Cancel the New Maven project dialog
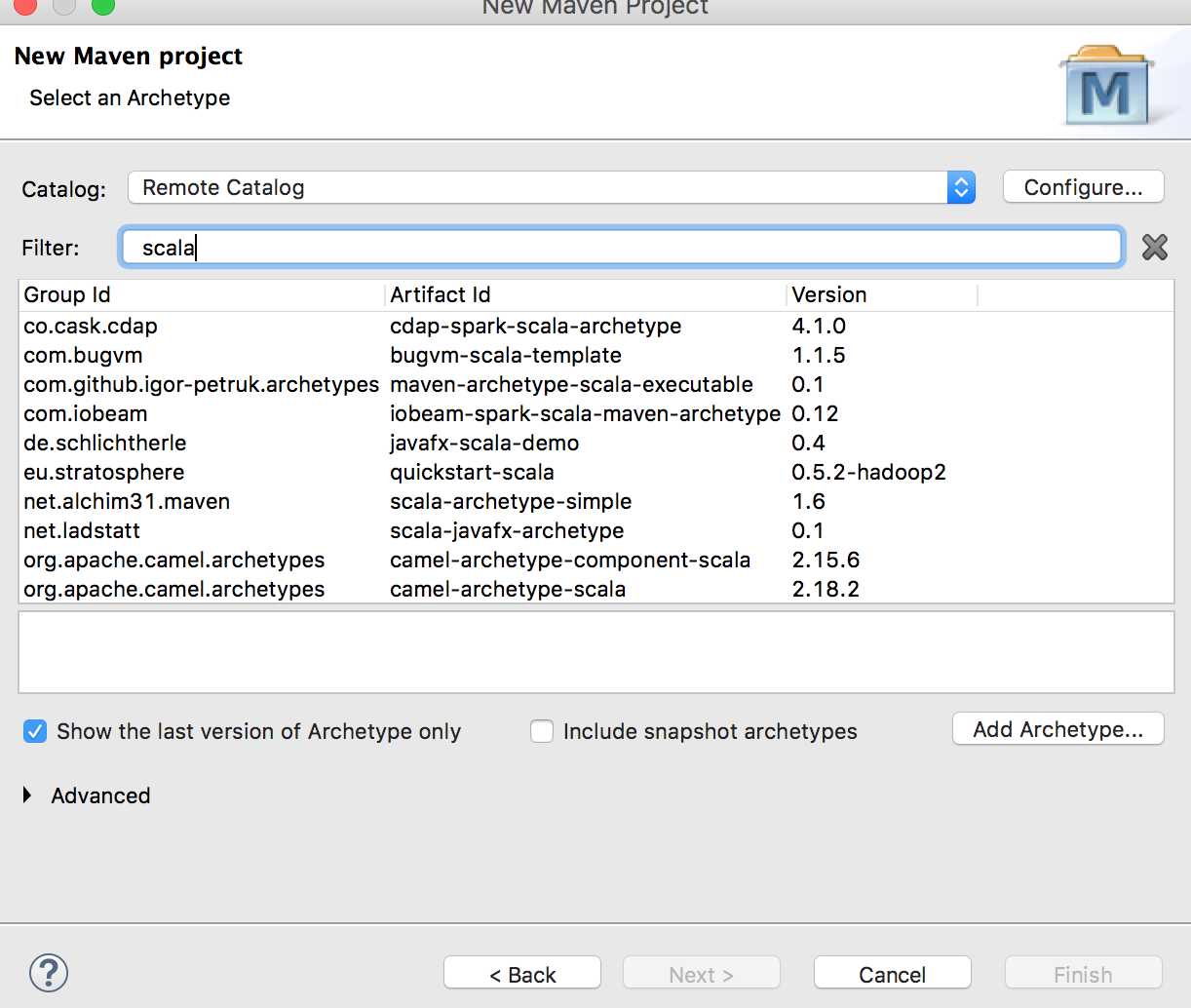The height and width of the screenshot is (1008, 1191). (x=893, y=974)
